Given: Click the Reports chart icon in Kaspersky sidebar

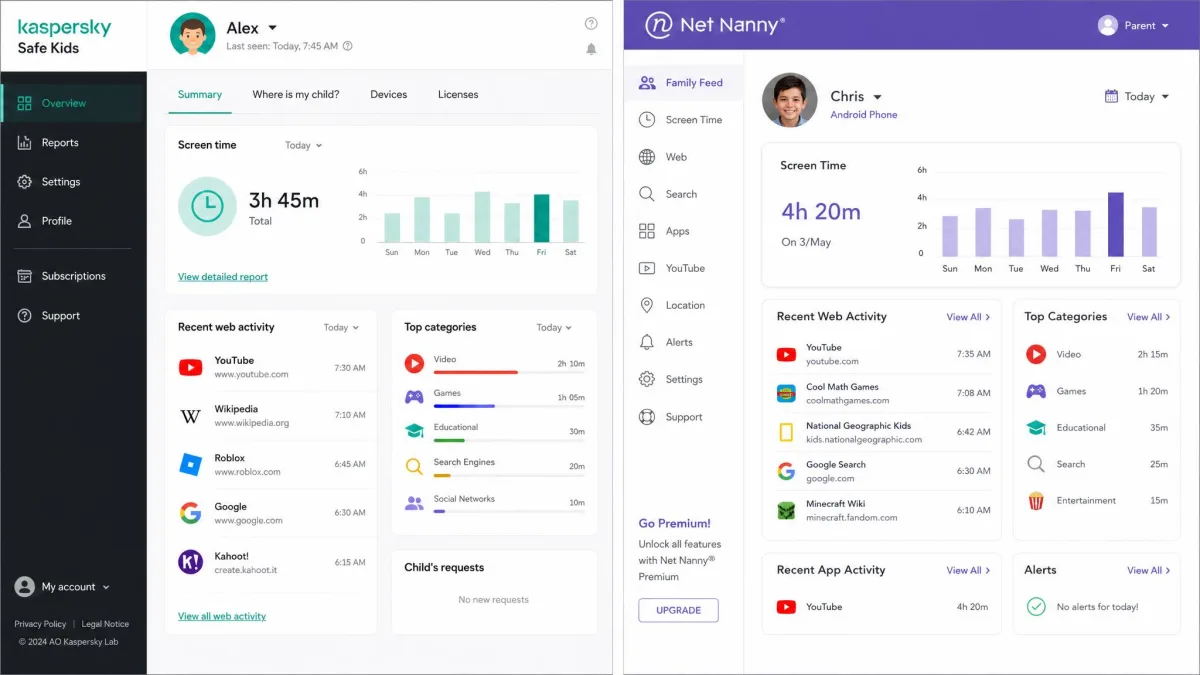Looking at the screenshot, I should click(25, 143).
